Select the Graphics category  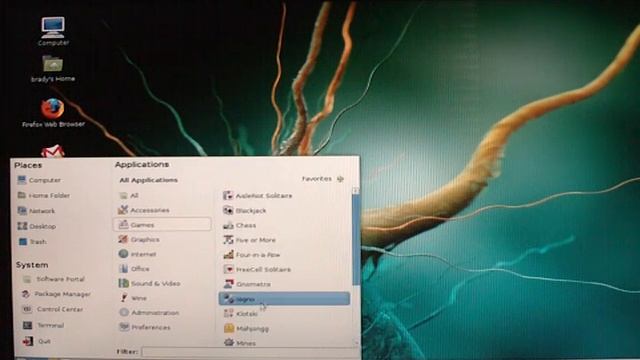click(x=139, y=240)
